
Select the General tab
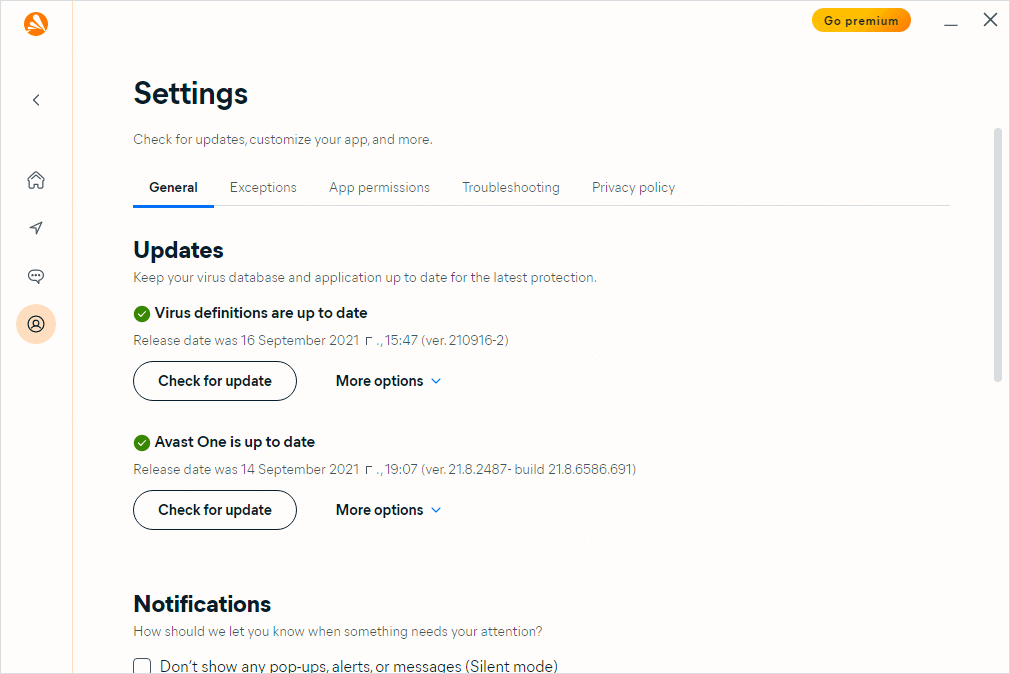[x=173, y=187]
